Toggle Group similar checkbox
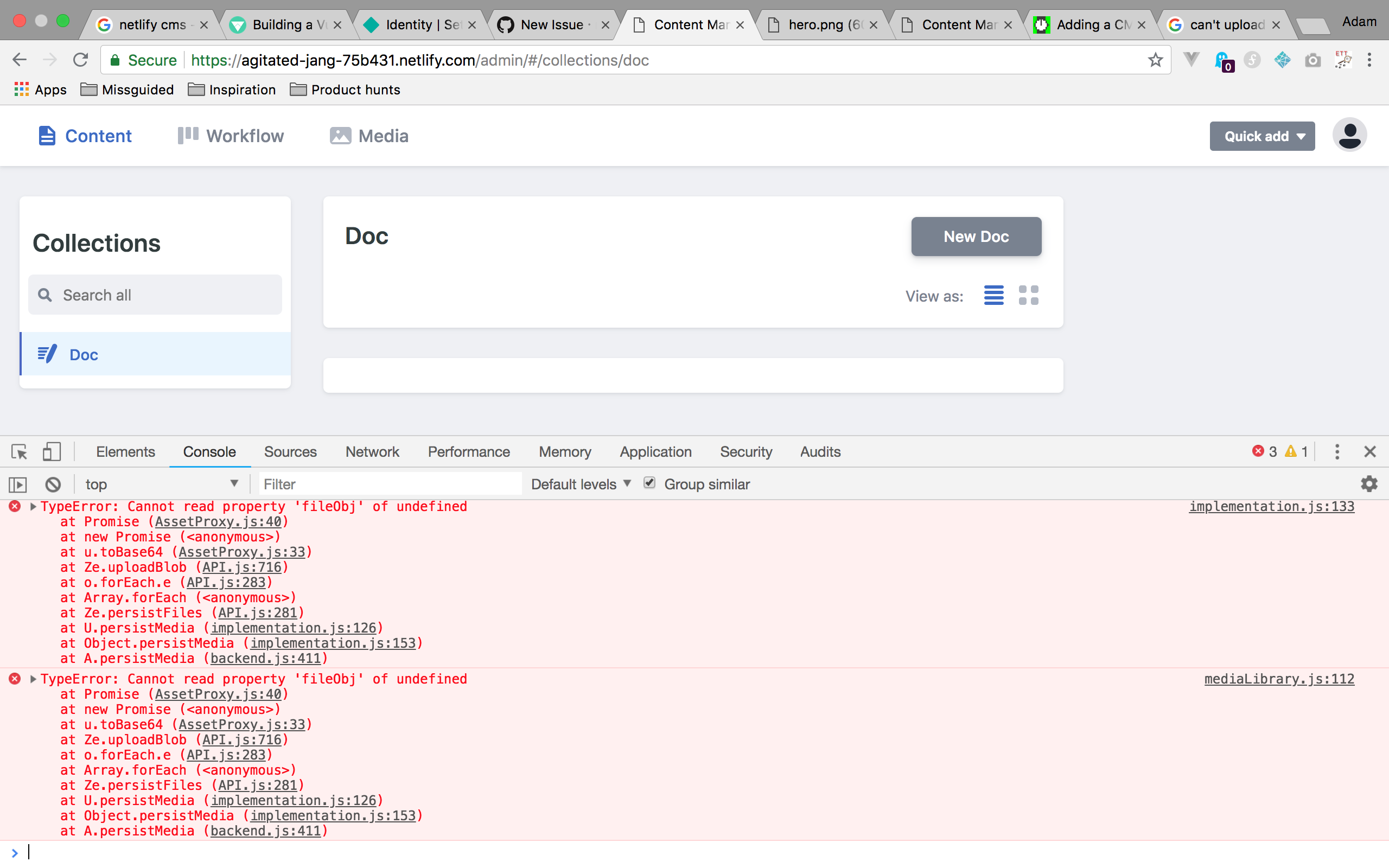This screenshot has height=868, width=1389. 649,483
